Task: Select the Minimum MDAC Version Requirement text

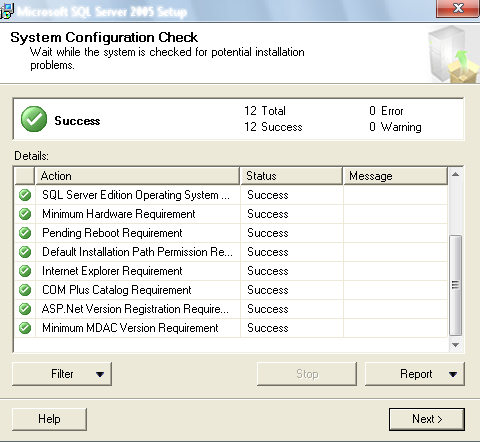Action: pos(130,328)
